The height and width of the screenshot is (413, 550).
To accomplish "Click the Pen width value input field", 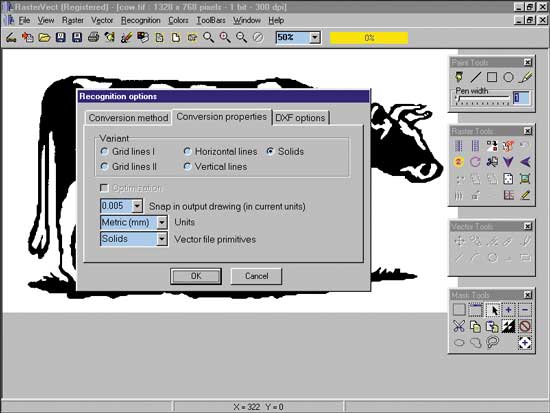I will point(521,98).
